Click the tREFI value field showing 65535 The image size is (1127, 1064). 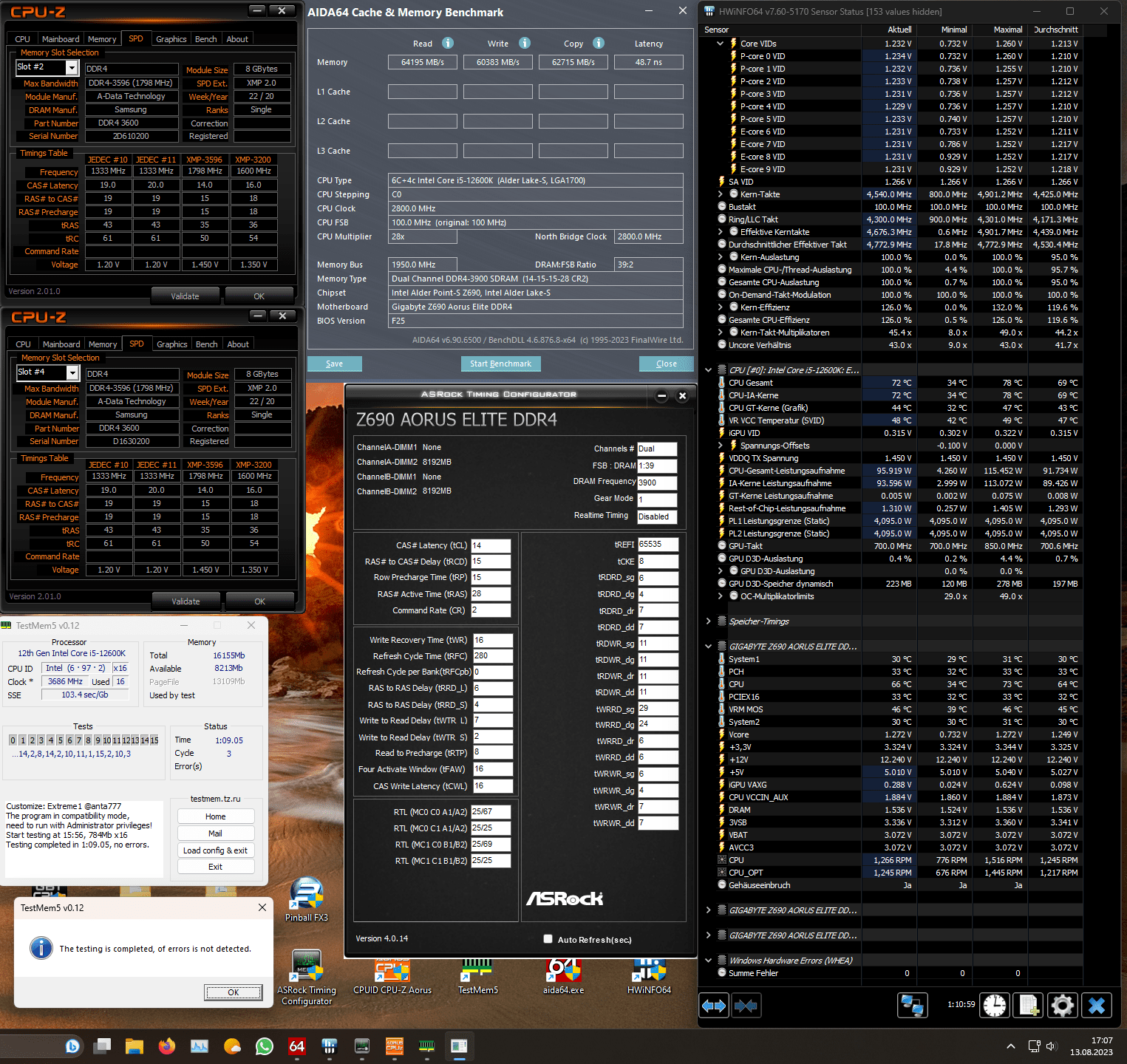point(658,544)
